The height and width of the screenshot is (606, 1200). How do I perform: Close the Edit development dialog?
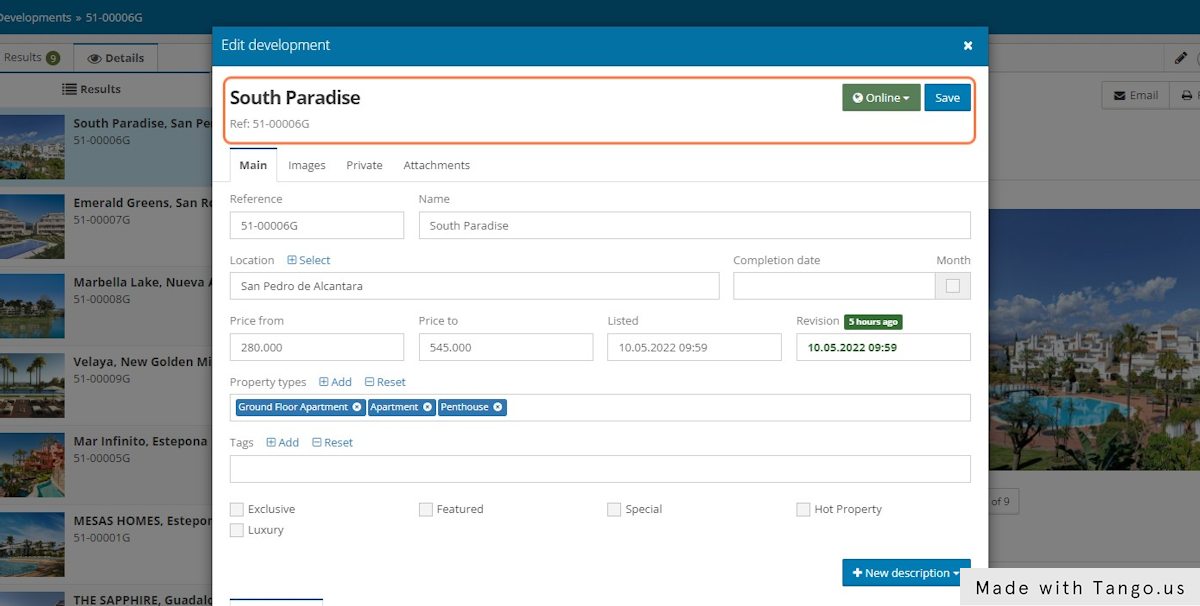coord(967,45)
